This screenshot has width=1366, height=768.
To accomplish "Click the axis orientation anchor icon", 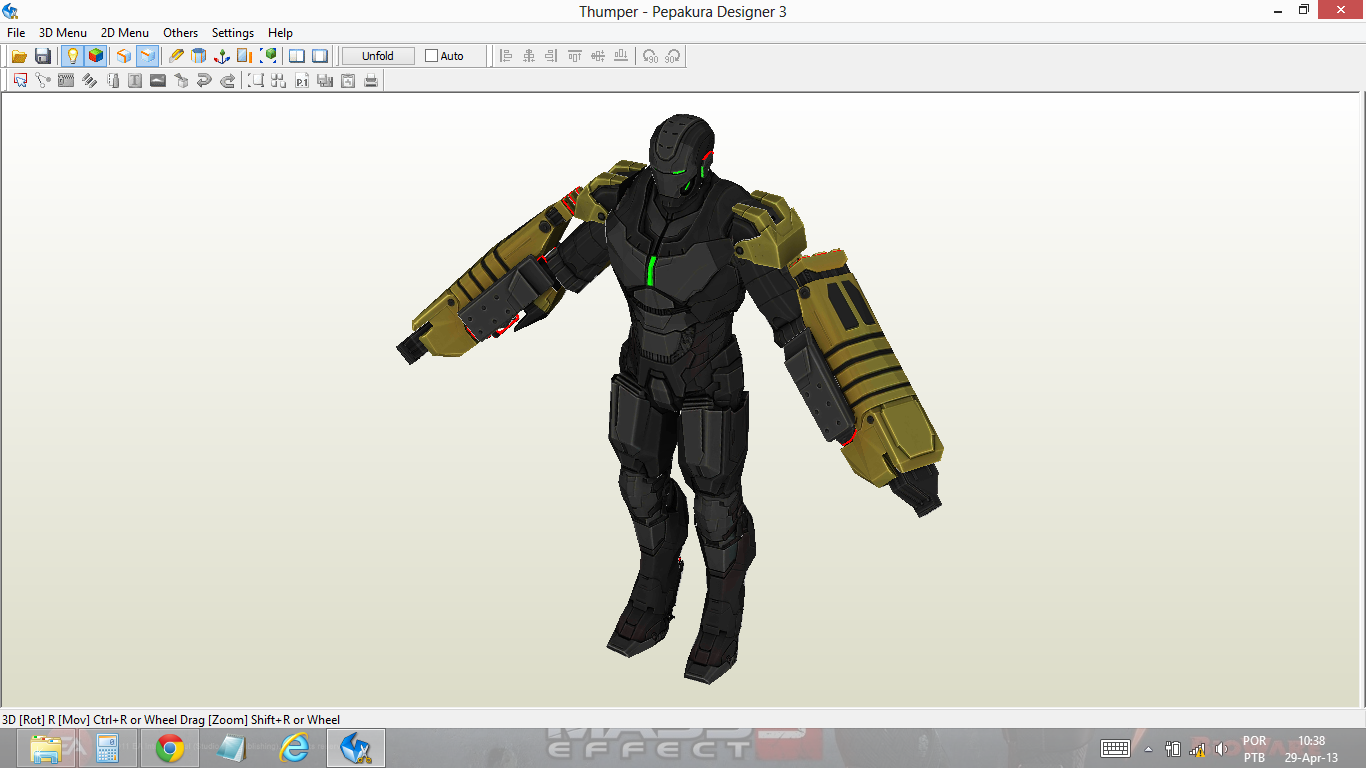I will click(222, 56).
